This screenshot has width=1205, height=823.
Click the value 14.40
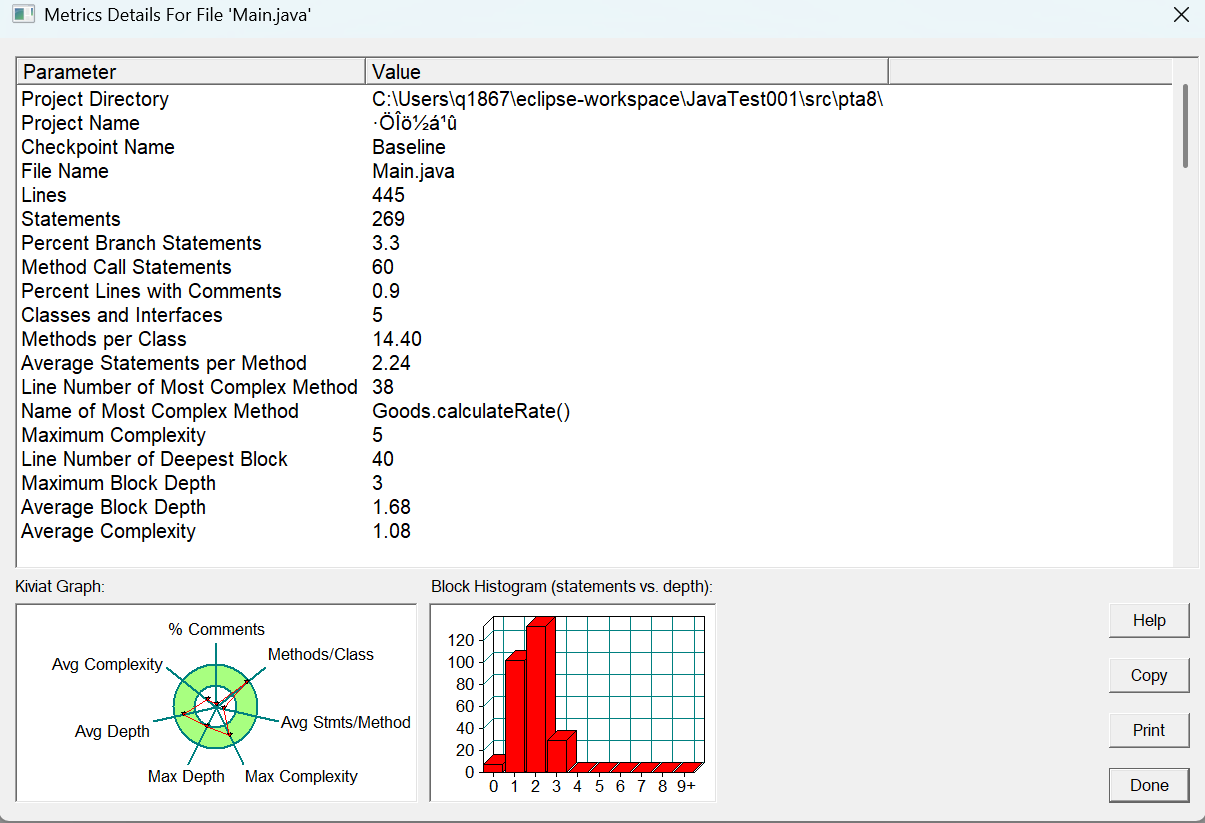[x=397, y=339]
